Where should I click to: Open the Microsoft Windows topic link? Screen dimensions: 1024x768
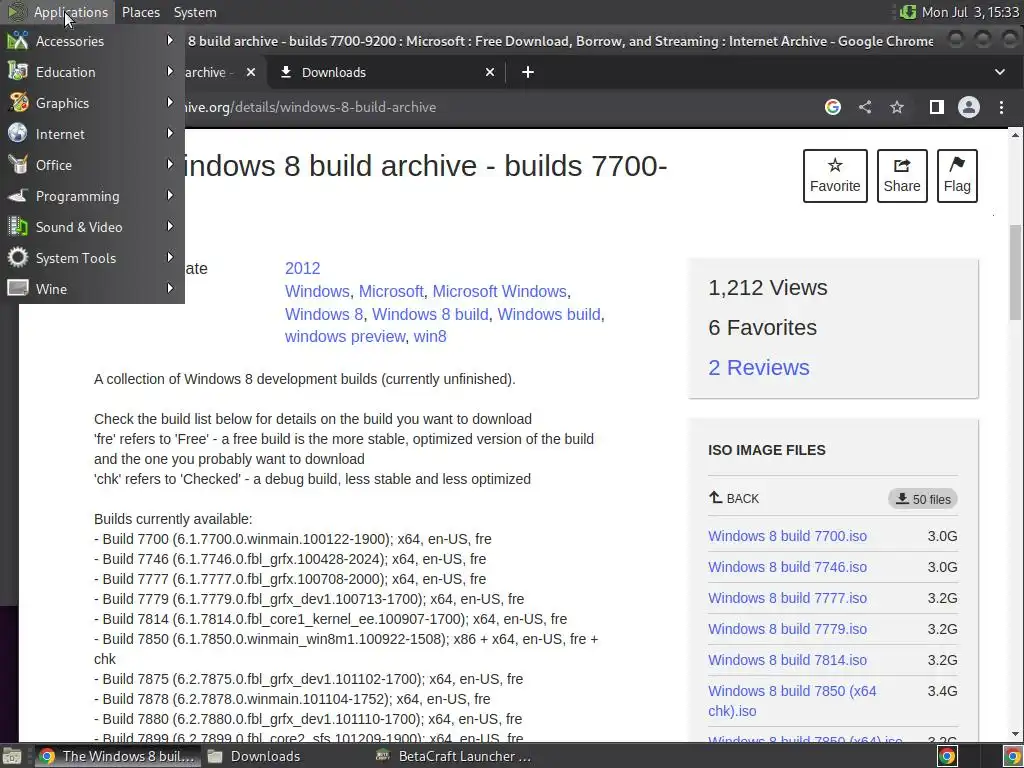pyautogui.click(x=500, y=291)
